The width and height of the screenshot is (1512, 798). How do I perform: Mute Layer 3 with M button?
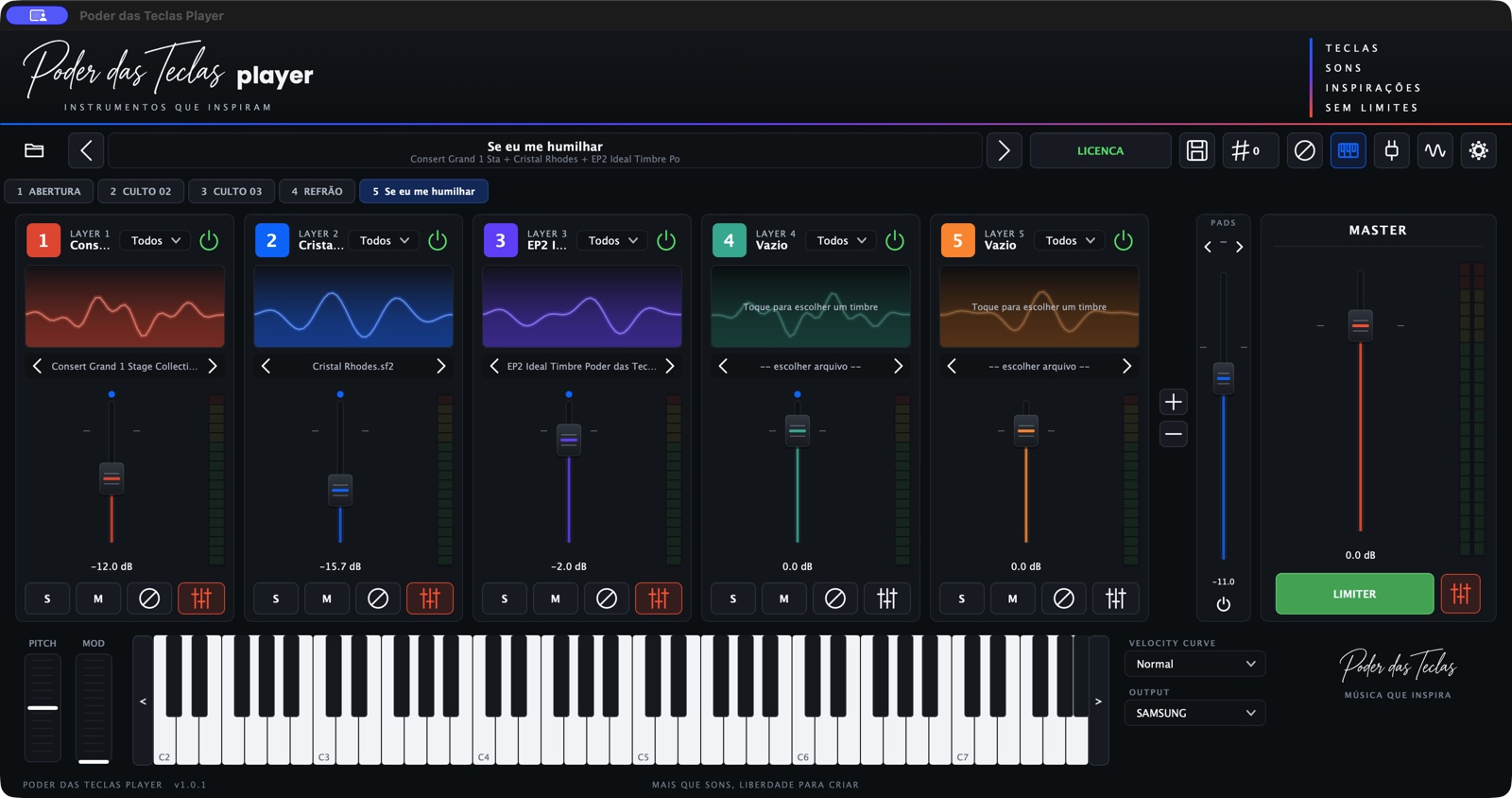[x=556, y=598]
